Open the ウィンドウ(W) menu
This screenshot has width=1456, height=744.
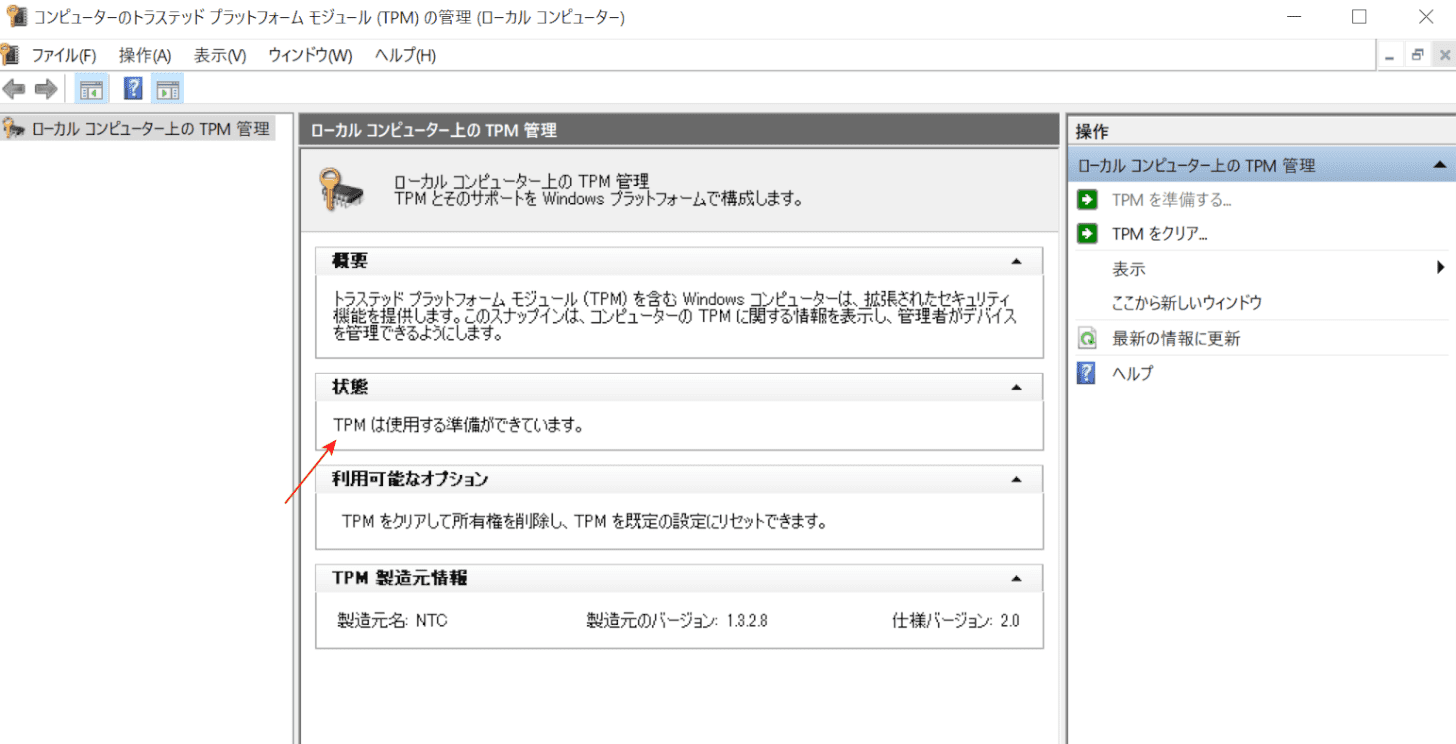(x=310, y=56)
